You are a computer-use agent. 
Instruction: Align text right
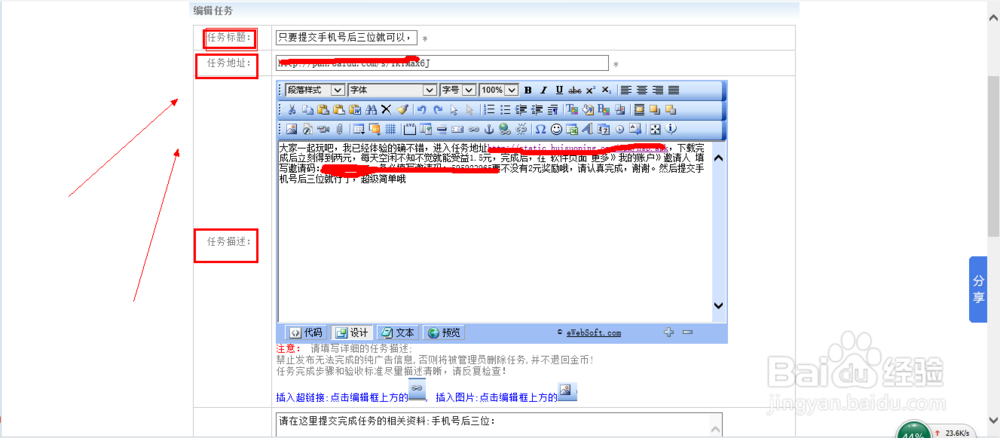658,90
